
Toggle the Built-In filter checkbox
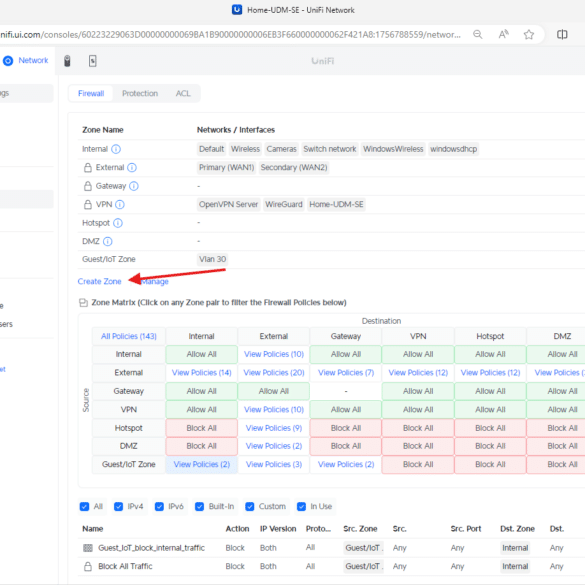[x=200, y=506]
